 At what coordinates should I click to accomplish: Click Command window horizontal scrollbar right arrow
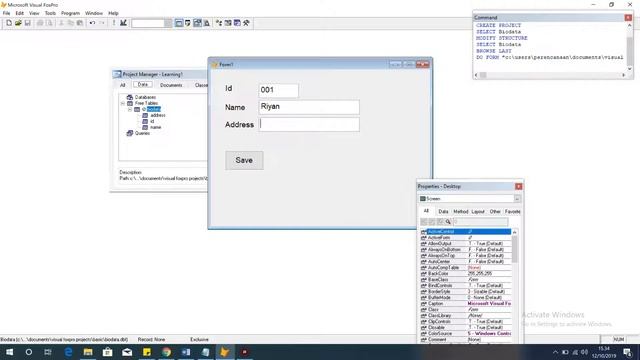[x=624, y=75]
